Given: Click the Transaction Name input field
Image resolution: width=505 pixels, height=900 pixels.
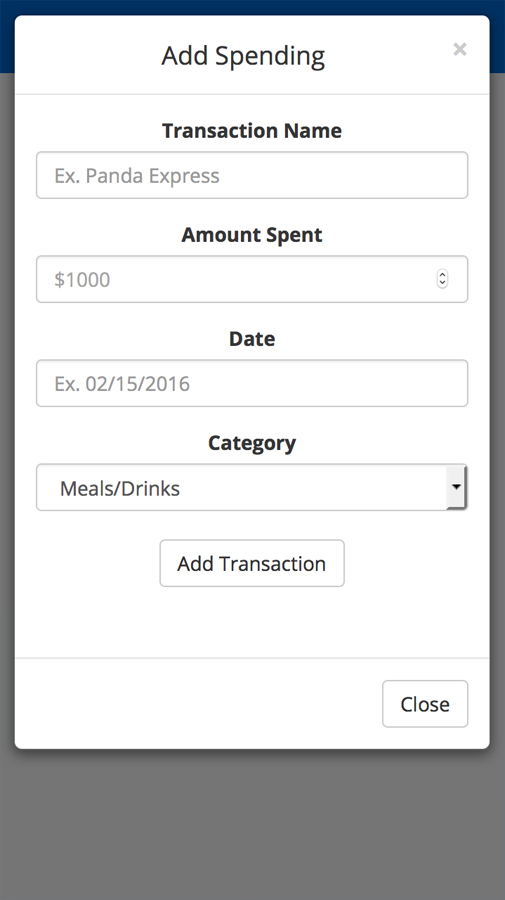Looking at the screenshot, I should click(252, 175).
